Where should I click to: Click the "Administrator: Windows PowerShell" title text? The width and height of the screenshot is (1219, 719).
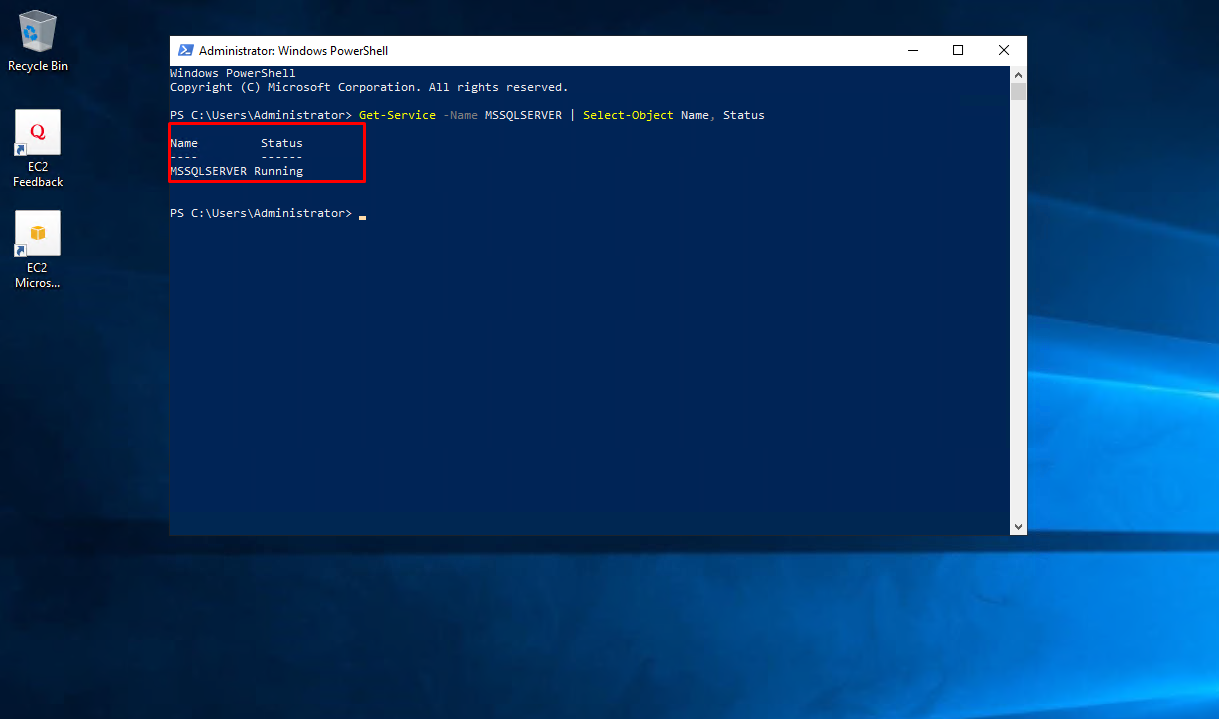[x=293, y=51]
